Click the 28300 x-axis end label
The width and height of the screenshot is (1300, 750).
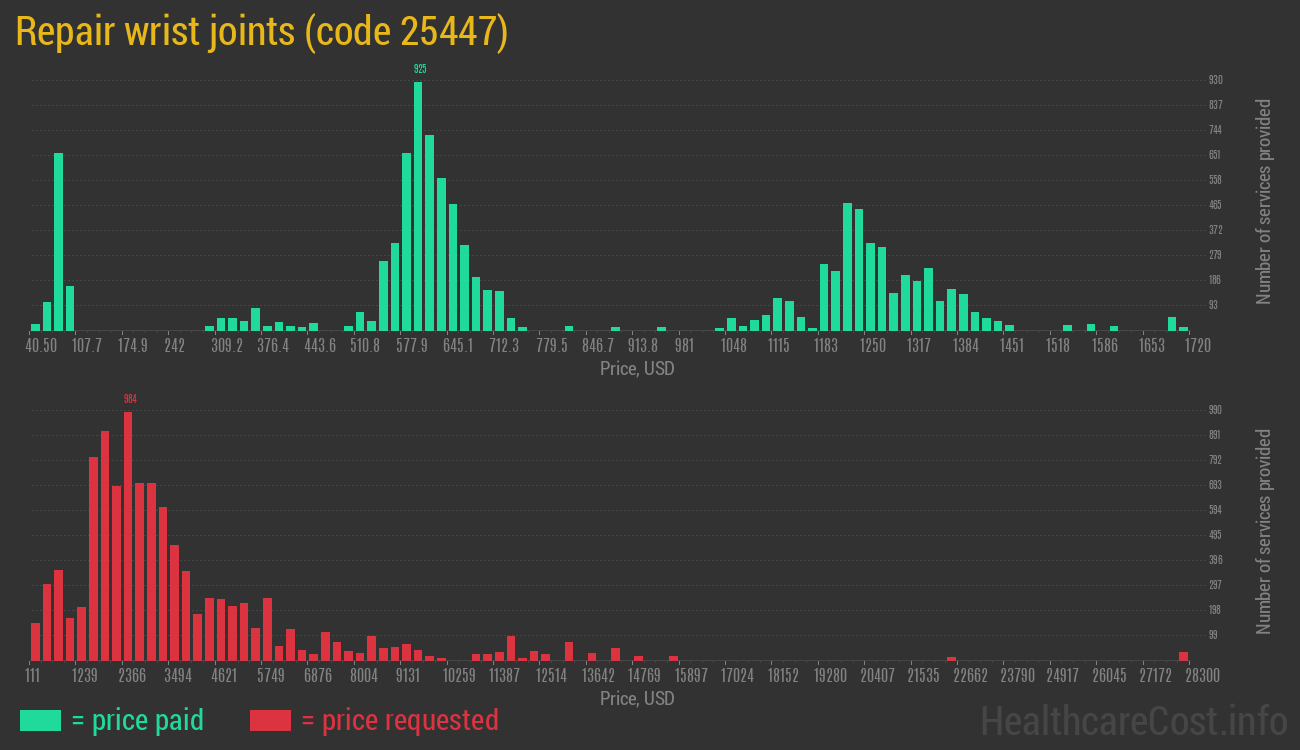click(1201, 676)
